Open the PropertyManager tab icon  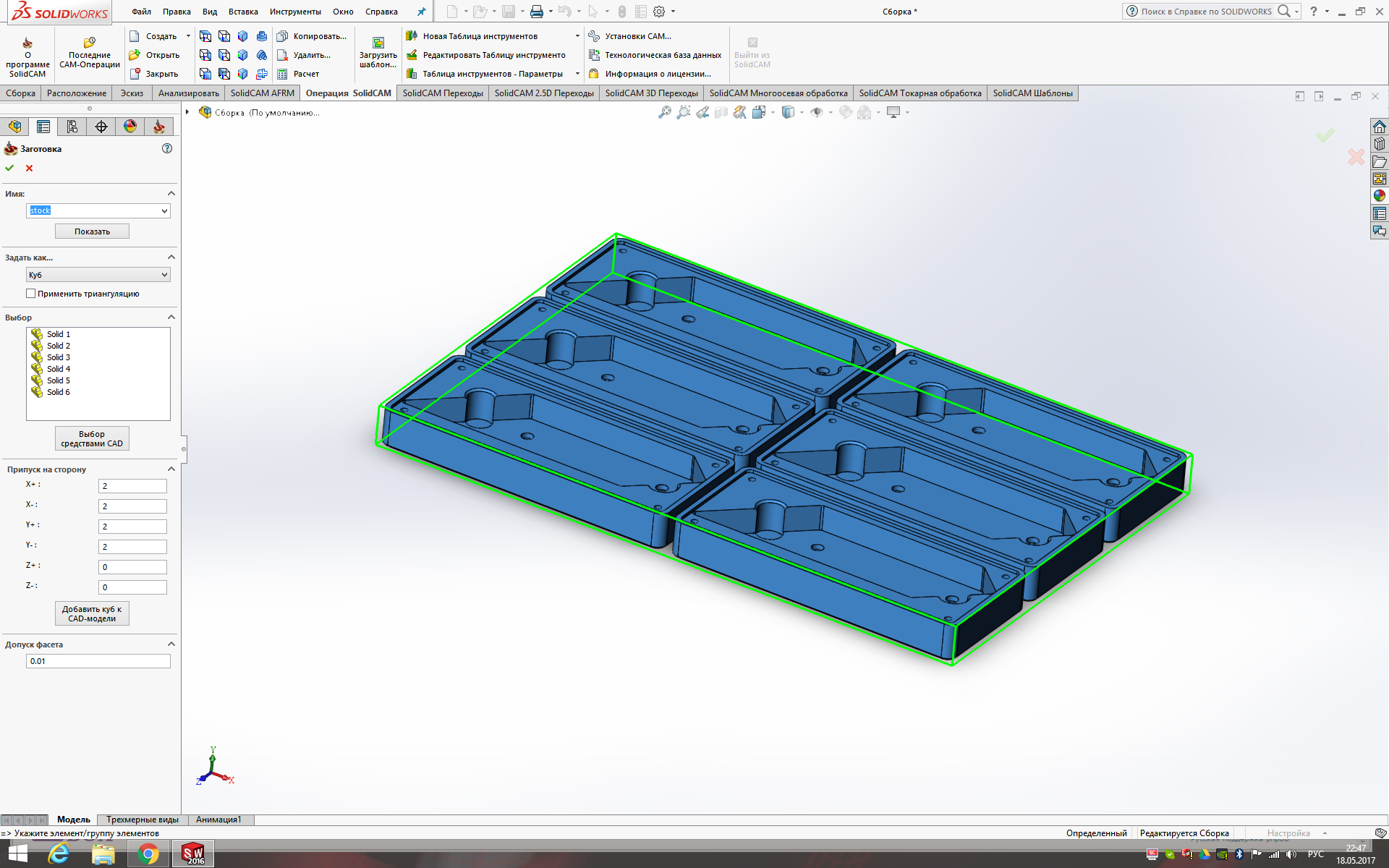(x=43, y=127)
